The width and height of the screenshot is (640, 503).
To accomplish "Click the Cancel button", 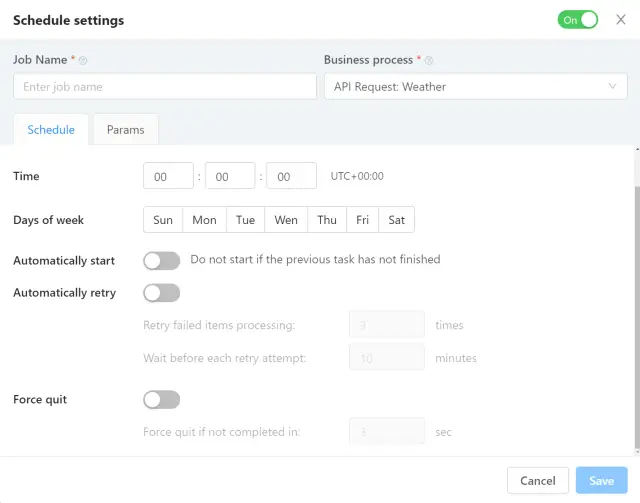I will click(x=538, y=480).
